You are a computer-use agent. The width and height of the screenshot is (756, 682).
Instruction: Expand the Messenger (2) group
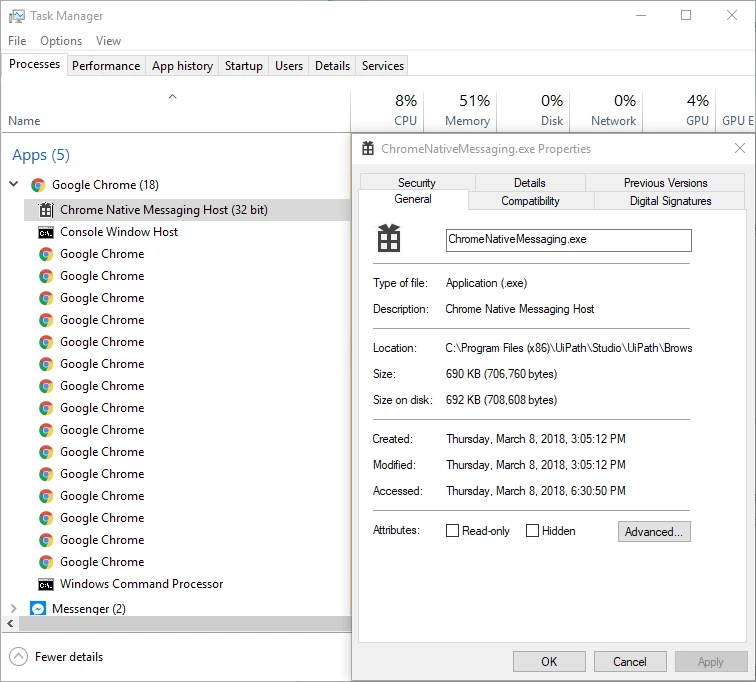point(14,608)
